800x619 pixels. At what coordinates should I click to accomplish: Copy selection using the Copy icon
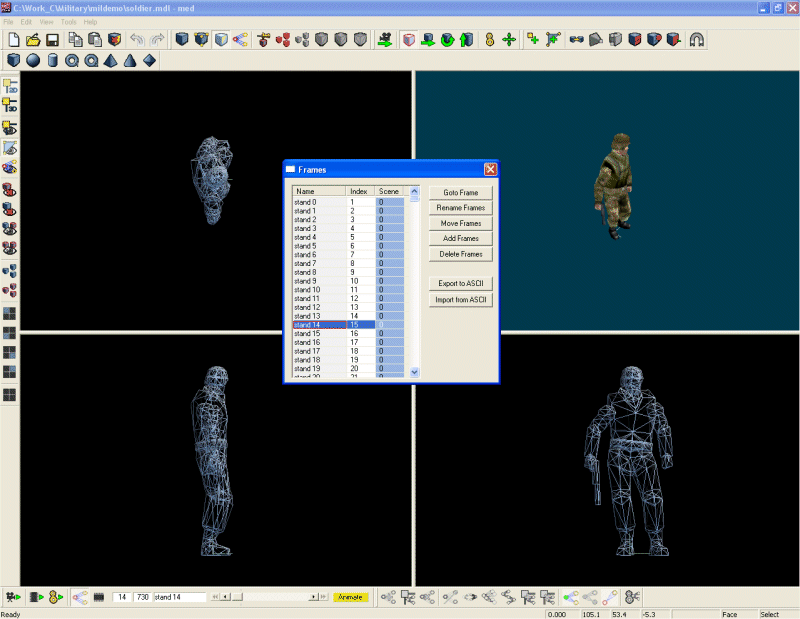tap(76, 40)
